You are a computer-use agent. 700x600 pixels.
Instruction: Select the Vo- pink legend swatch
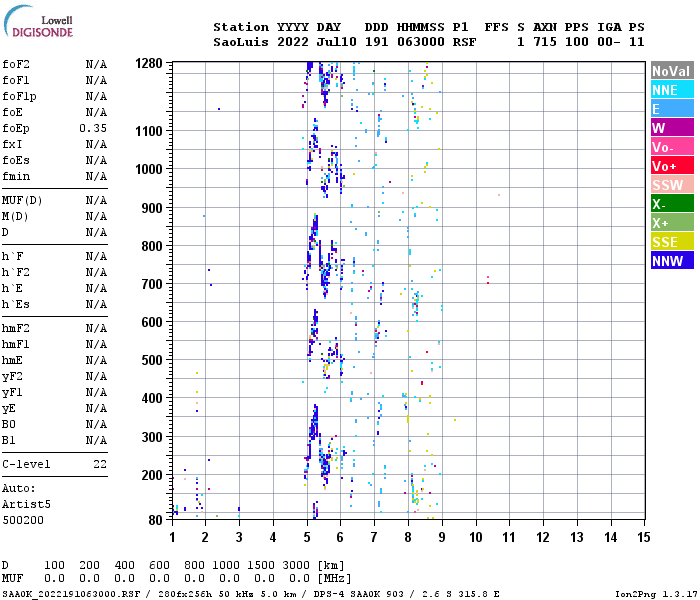672,147
